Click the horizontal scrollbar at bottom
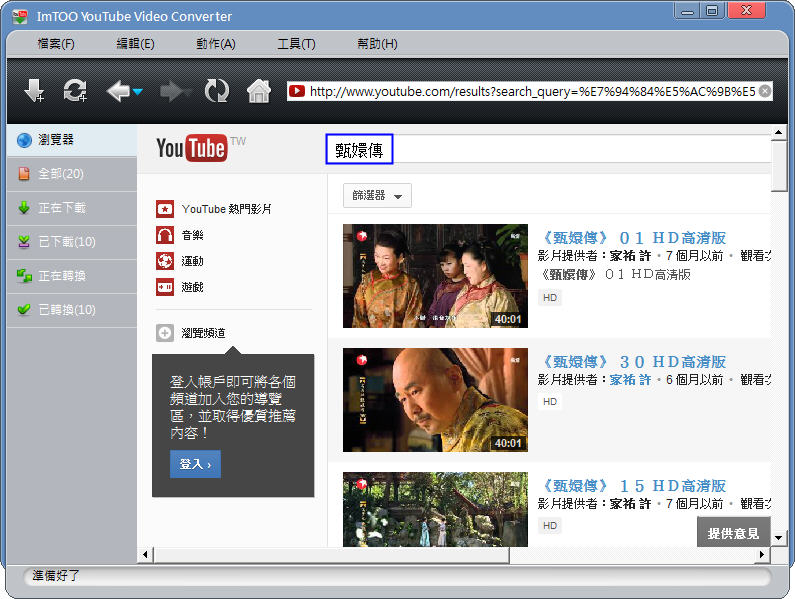This screenshot has height=599, width=795. pyautogui.click(x=330, y=555)
